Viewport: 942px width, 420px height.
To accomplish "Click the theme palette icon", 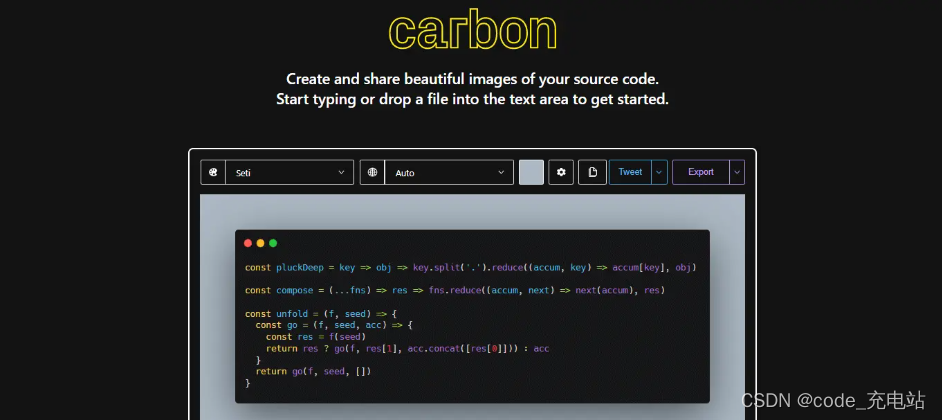I will [x=213, y=172].
